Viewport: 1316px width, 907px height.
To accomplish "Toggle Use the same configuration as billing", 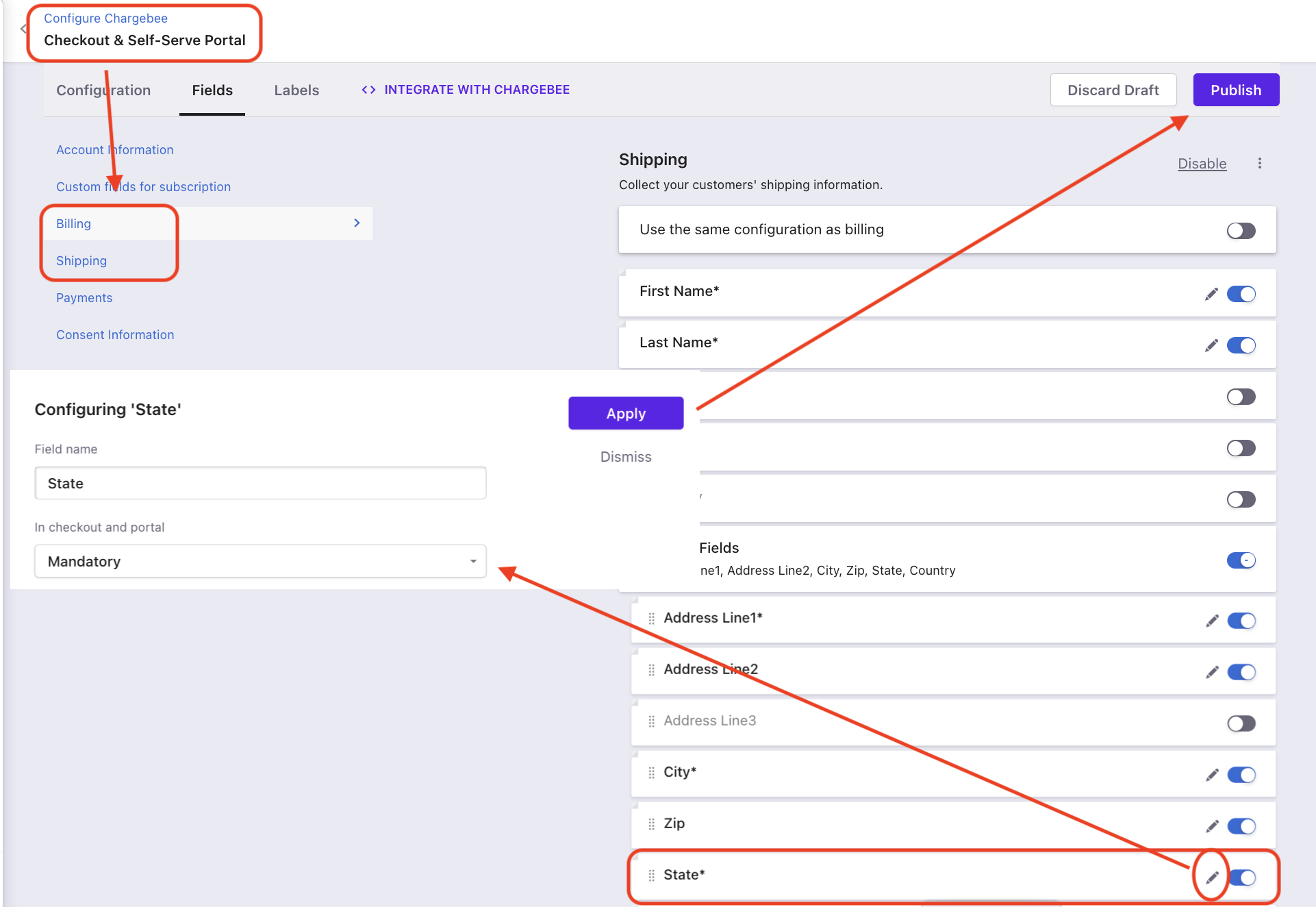I will (x=1241, y=231).
